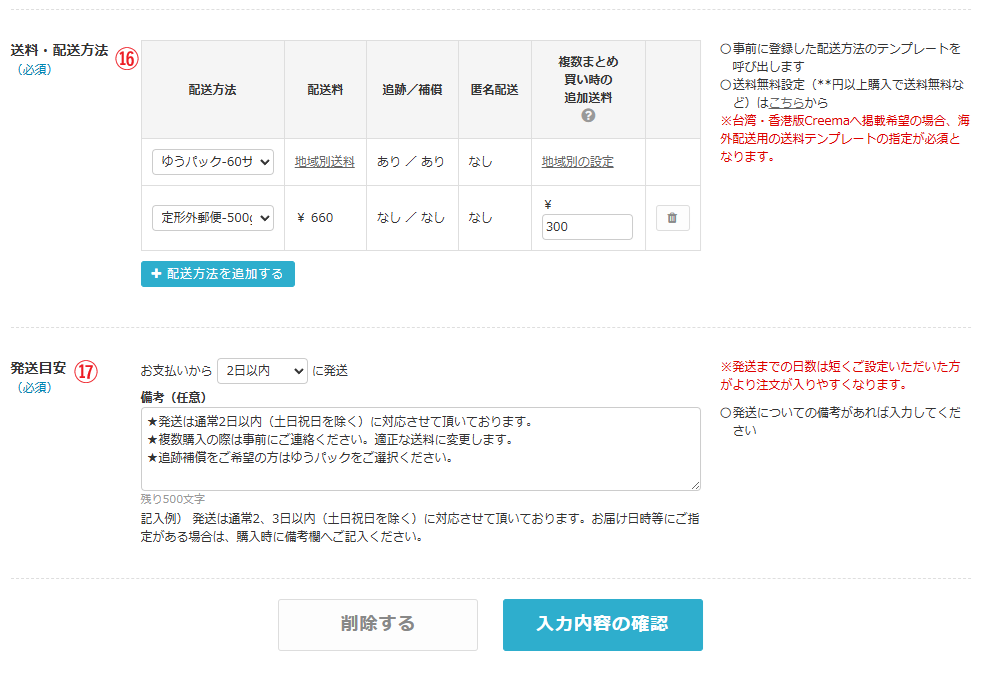The height and width of the screenshot is (675, 983).
Task: Open the 地域別の設定 link
Action: 577,162
